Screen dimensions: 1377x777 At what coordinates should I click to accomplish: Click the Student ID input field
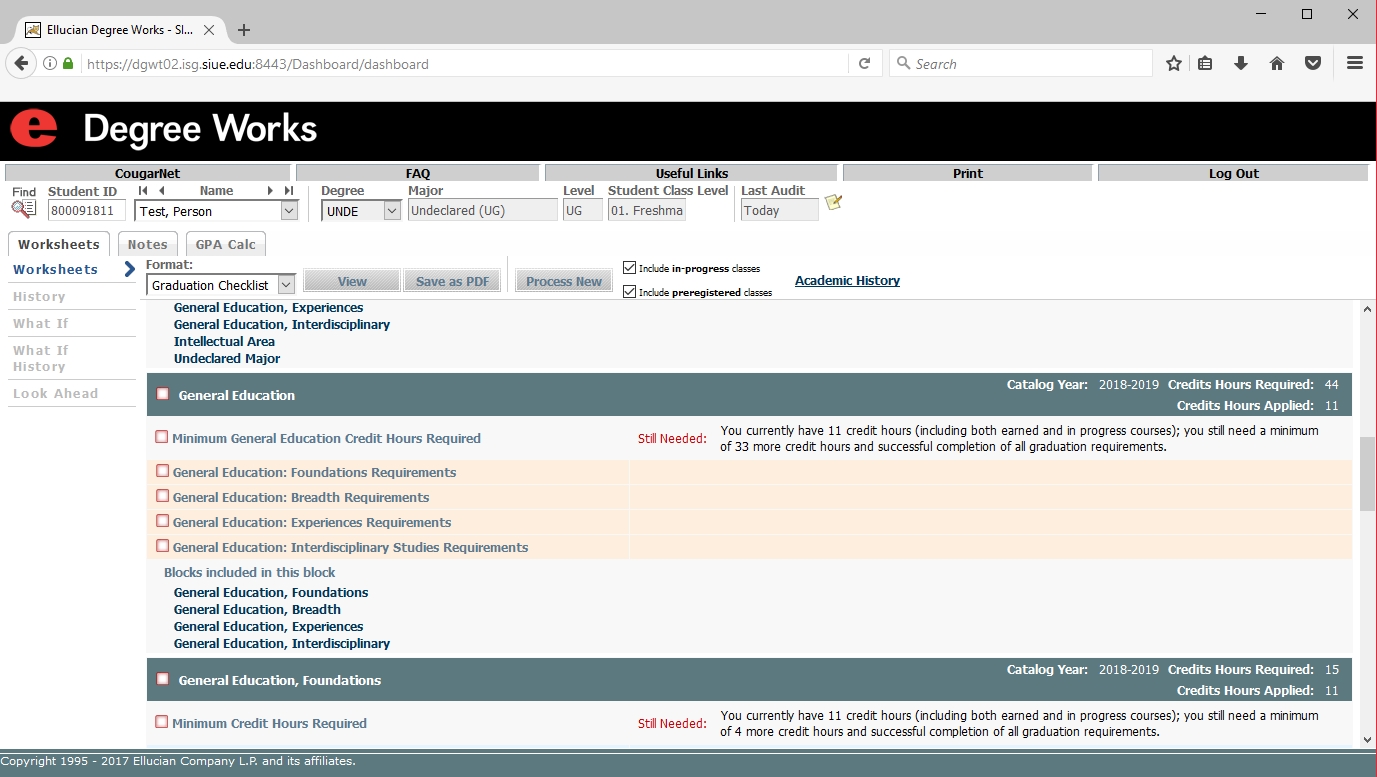[x=87, y=211]
